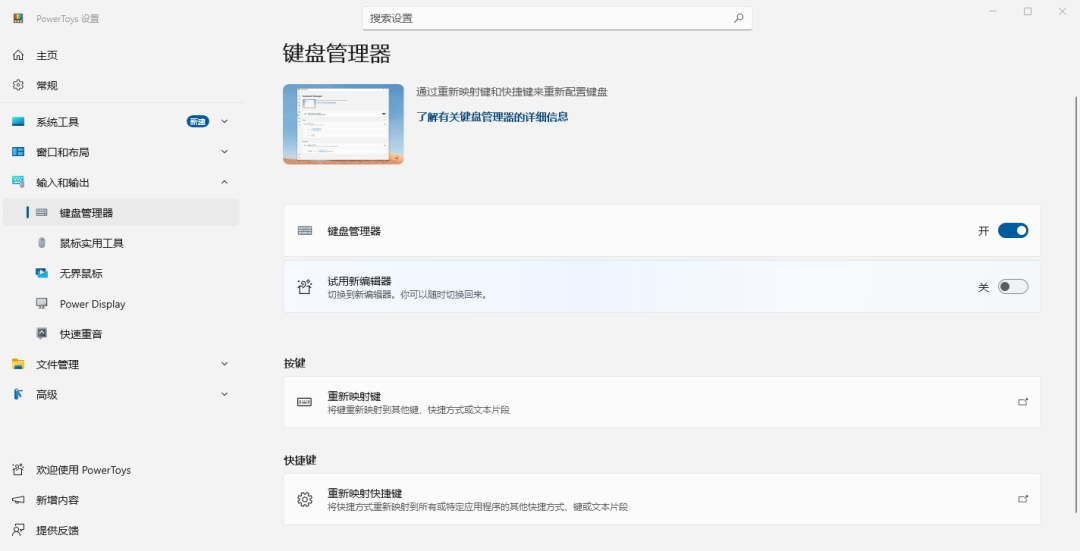Click the keyboard icon beside 重新映射键

click(304, 402)
